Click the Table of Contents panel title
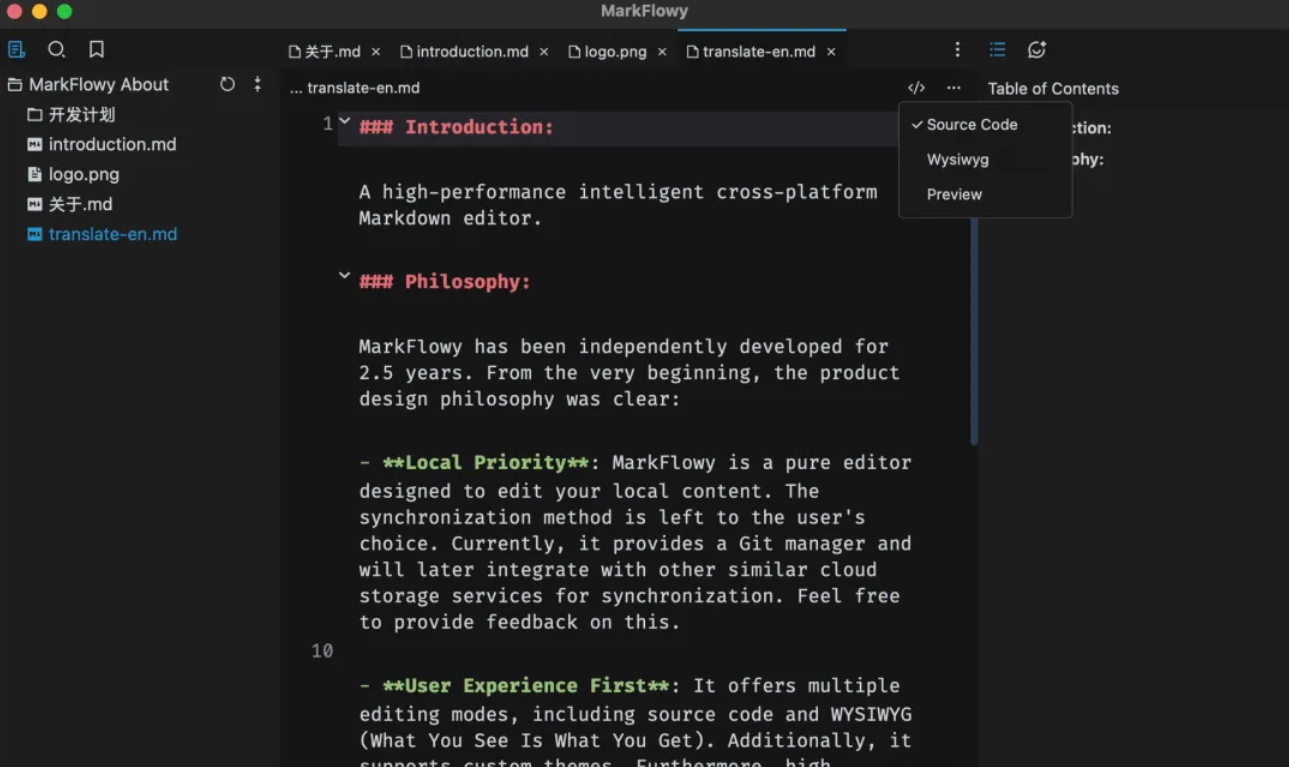Image resolution: width=1289 pixels, height=767 pixels. (1053, 89)
